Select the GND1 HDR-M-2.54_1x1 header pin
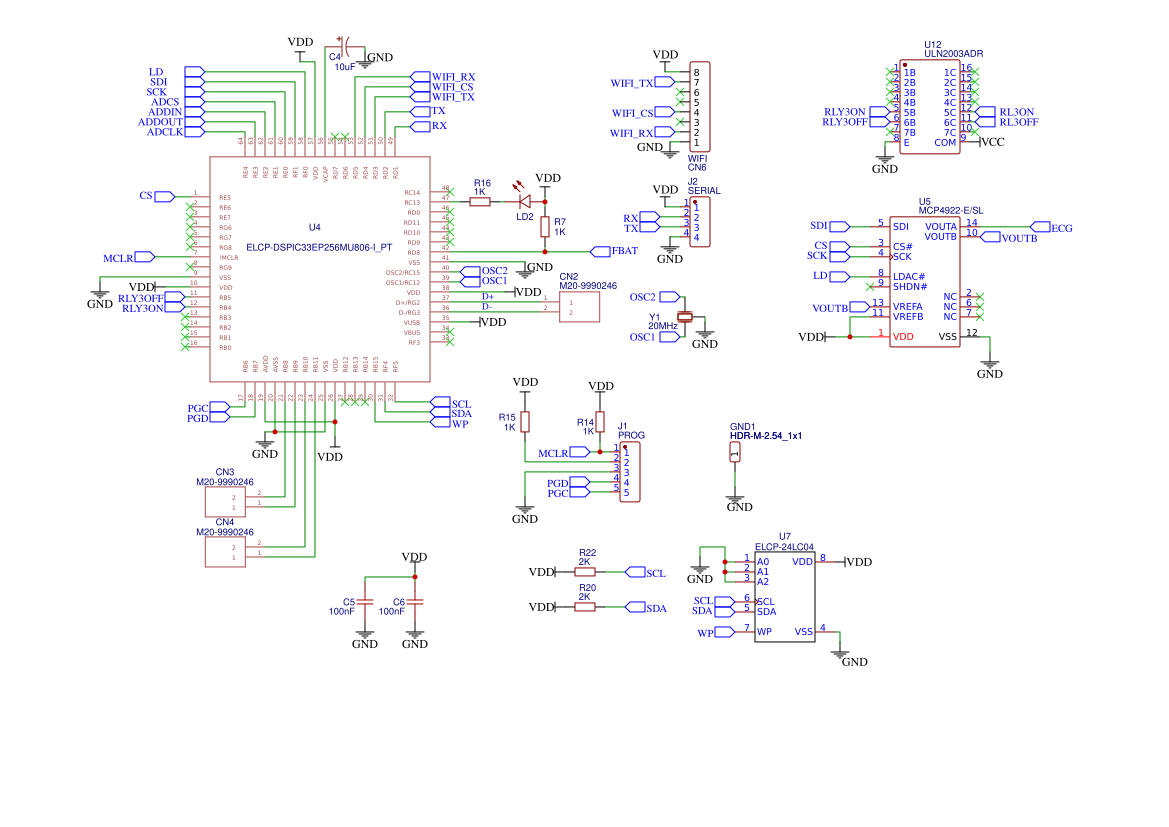Image resolution: width=1169 pixels, height=827 pixels. click(735, 452)
